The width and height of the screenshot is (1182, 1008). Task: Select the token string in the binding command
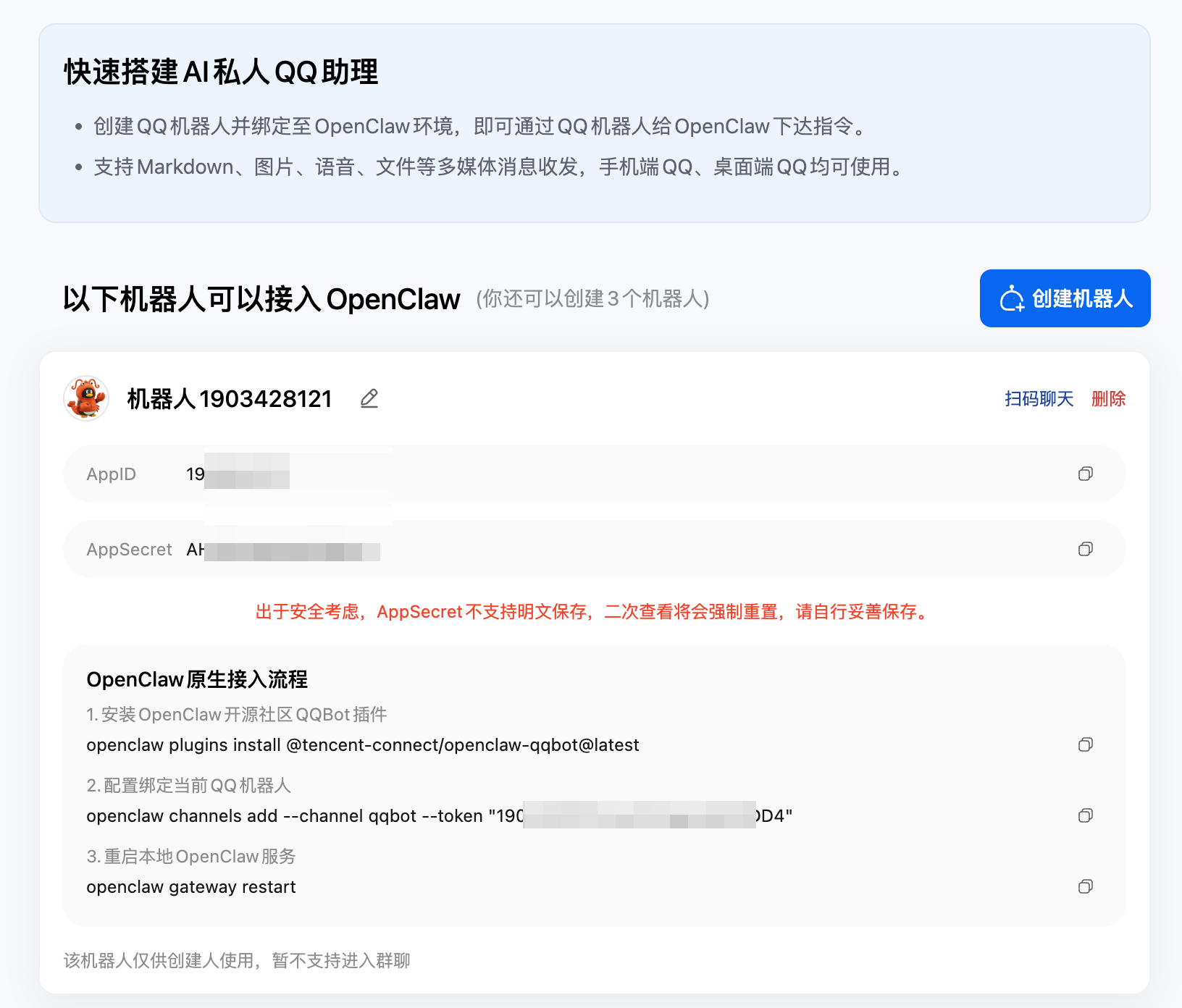(645, 815)
